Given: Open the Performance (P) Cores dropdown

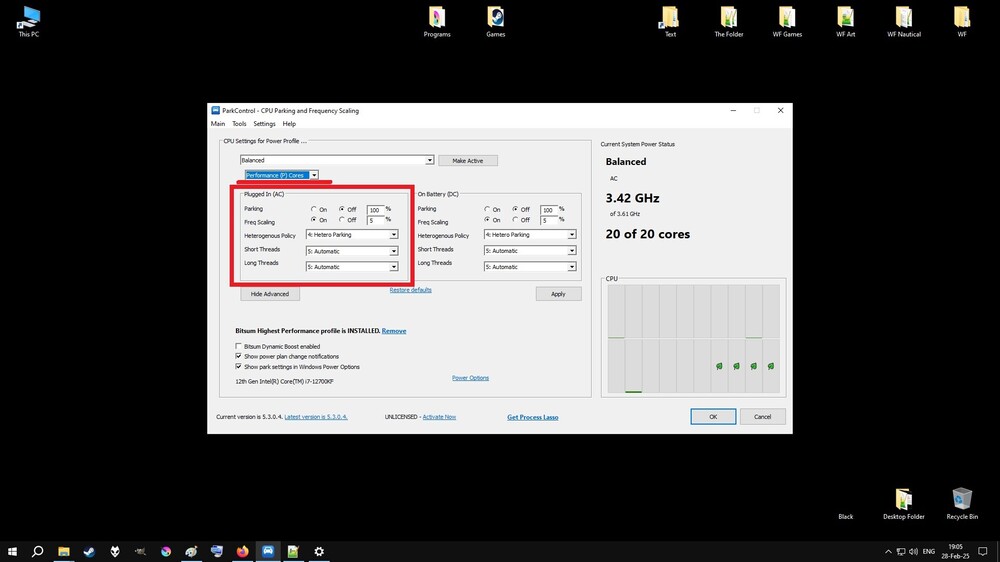Looking at the screenshot, I should pyautogui.click(x=281, y=175).
